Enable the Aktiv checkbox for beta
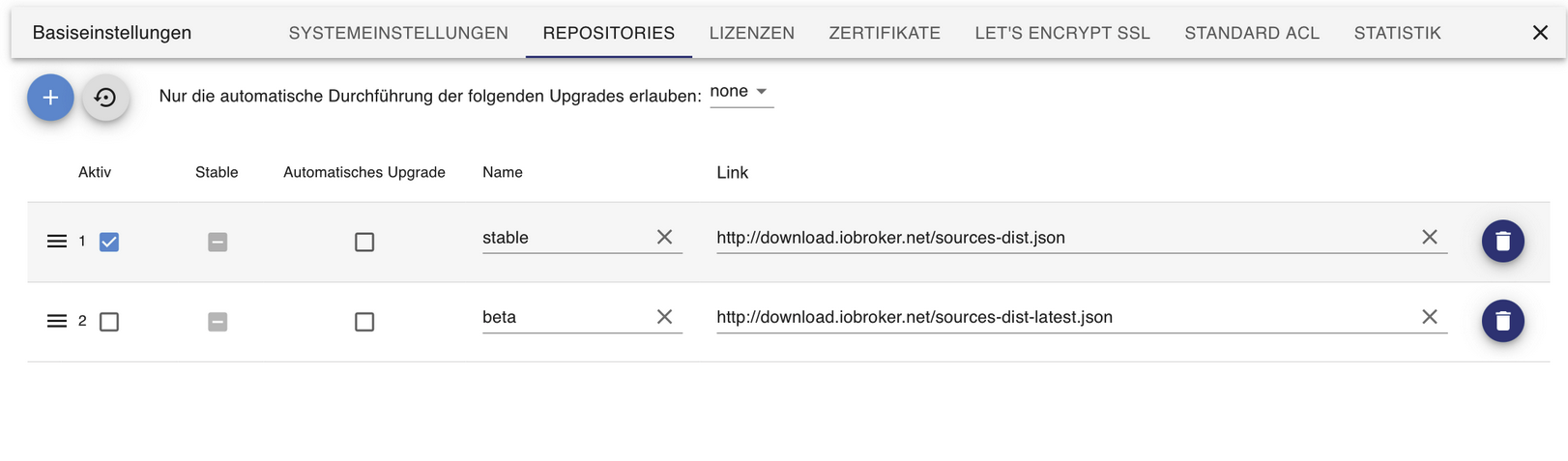Image resolution: width=1568 pixels, height=461 pixels. (109, 322)
